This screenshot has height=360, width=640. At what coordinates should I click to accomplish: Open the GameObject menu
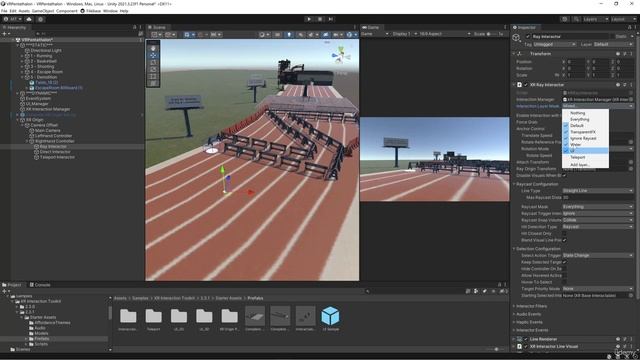42,11
